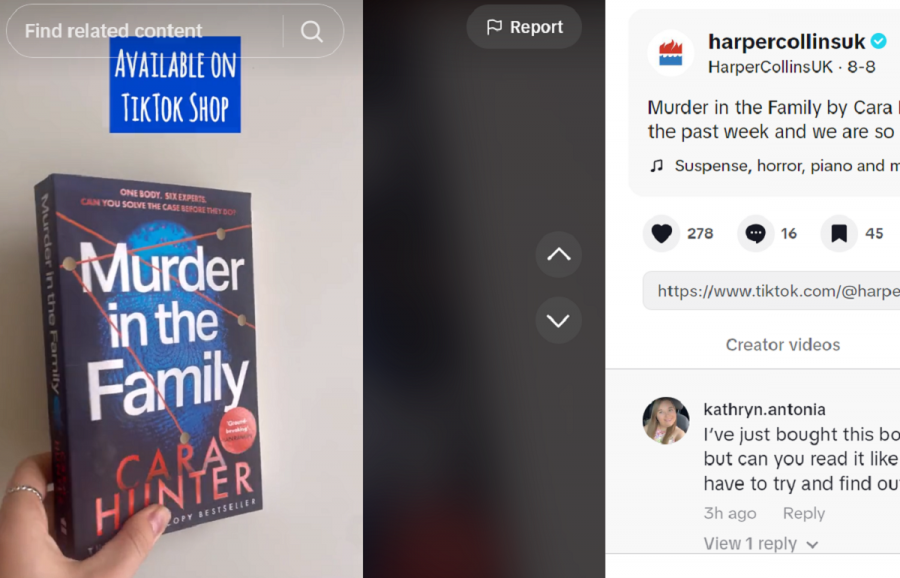Switch to Creator videos tab
This screenshot has width=900, height=578.
(x=782, y=344)
